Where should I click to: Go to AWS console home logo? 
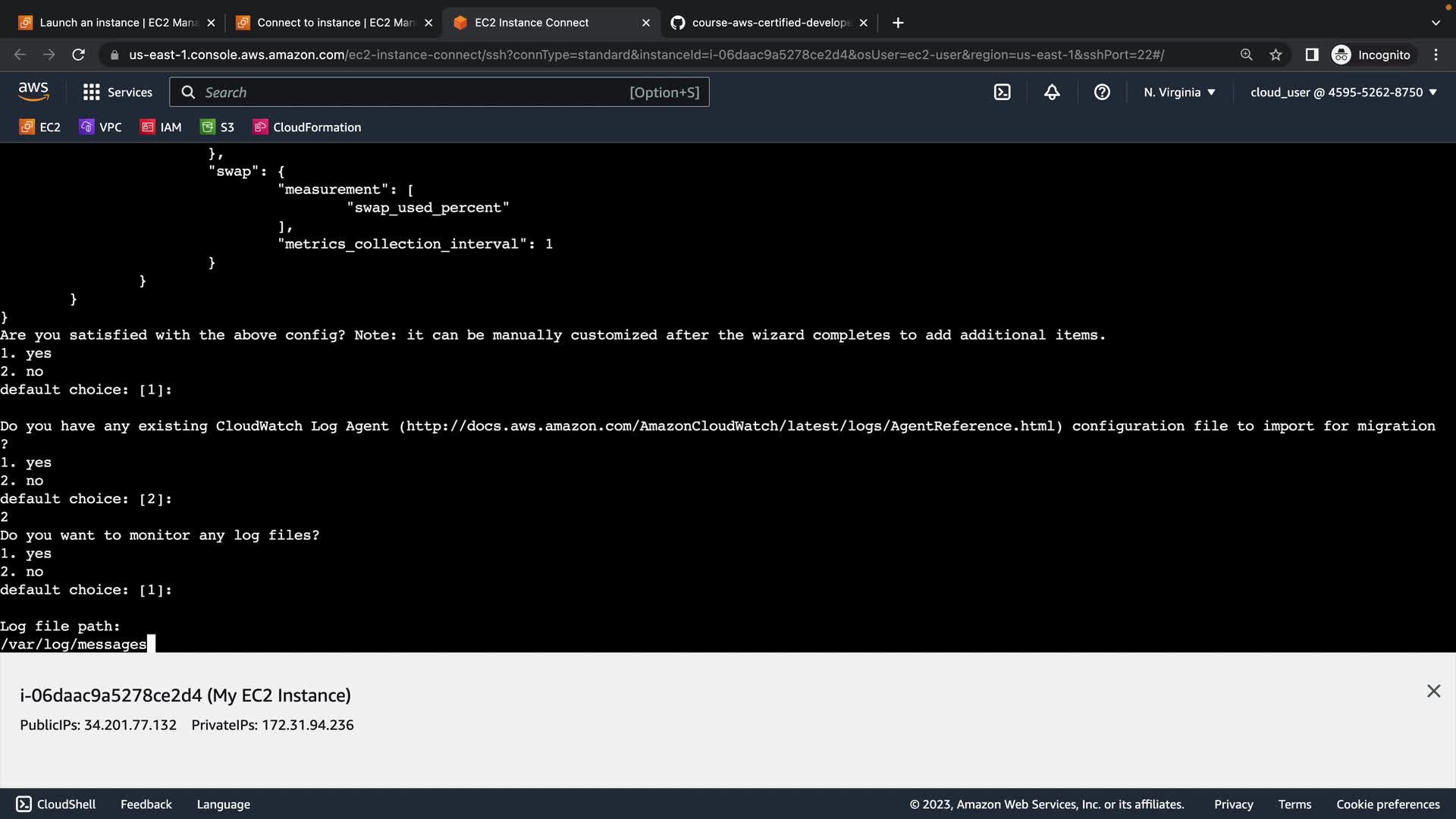(33, 92)
